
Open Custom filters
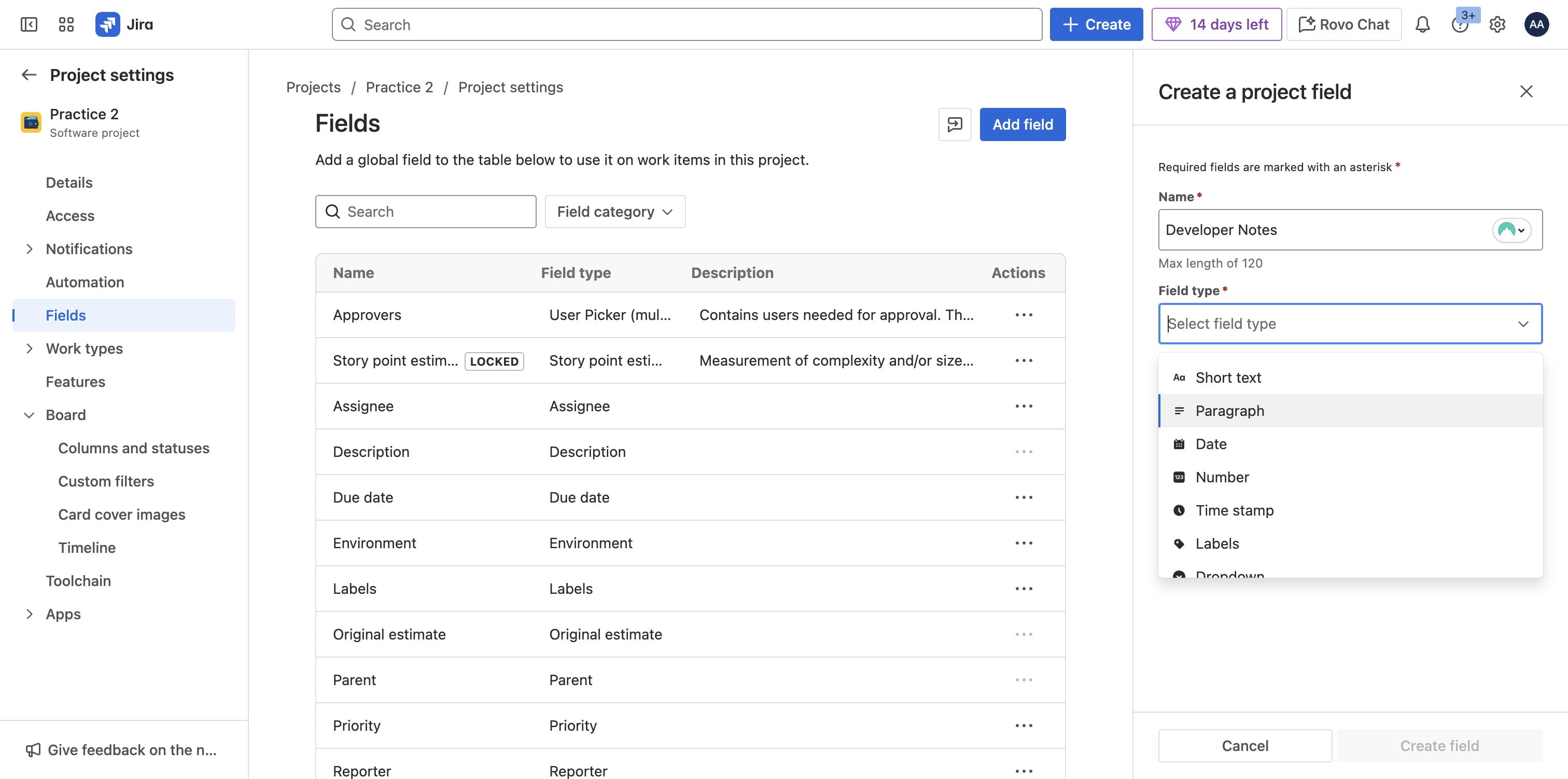coord(106,481)
